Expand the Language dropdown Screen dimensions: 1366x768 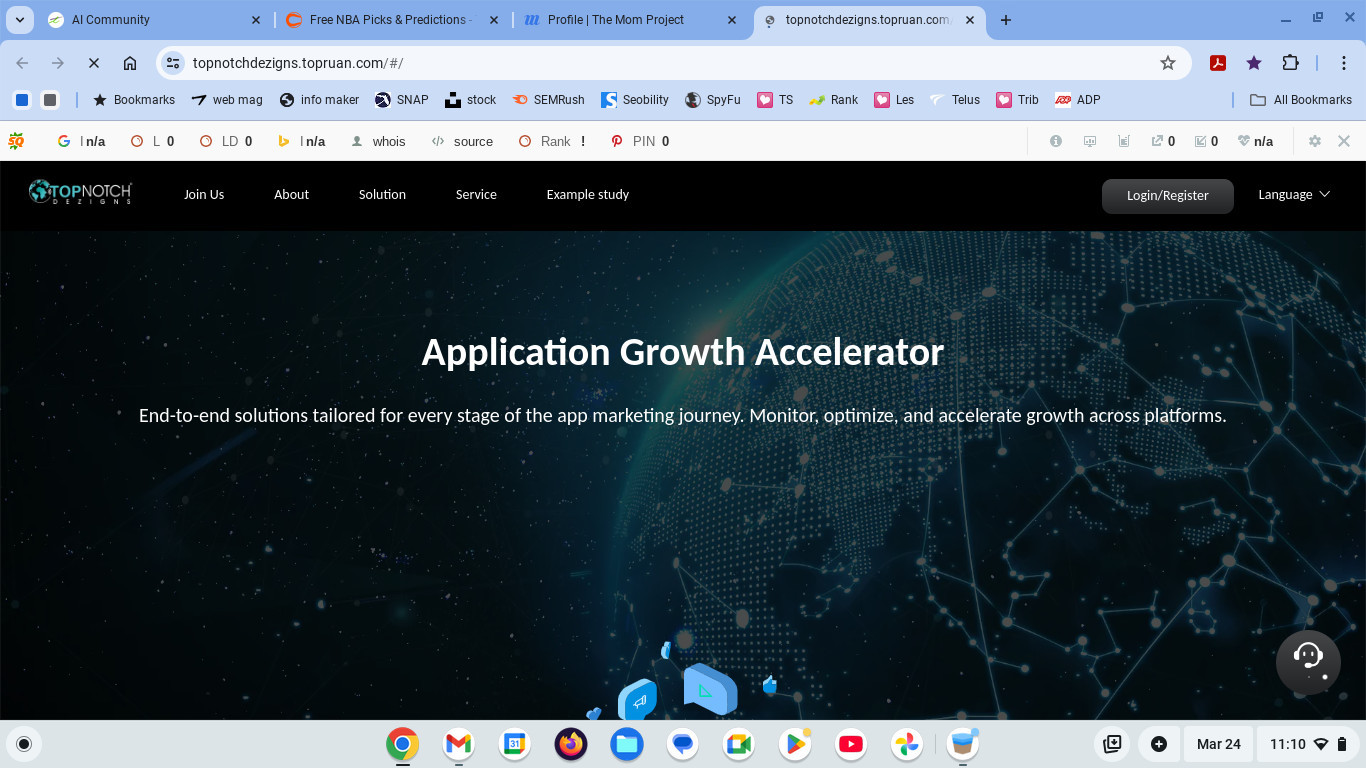pos(1294,195)
